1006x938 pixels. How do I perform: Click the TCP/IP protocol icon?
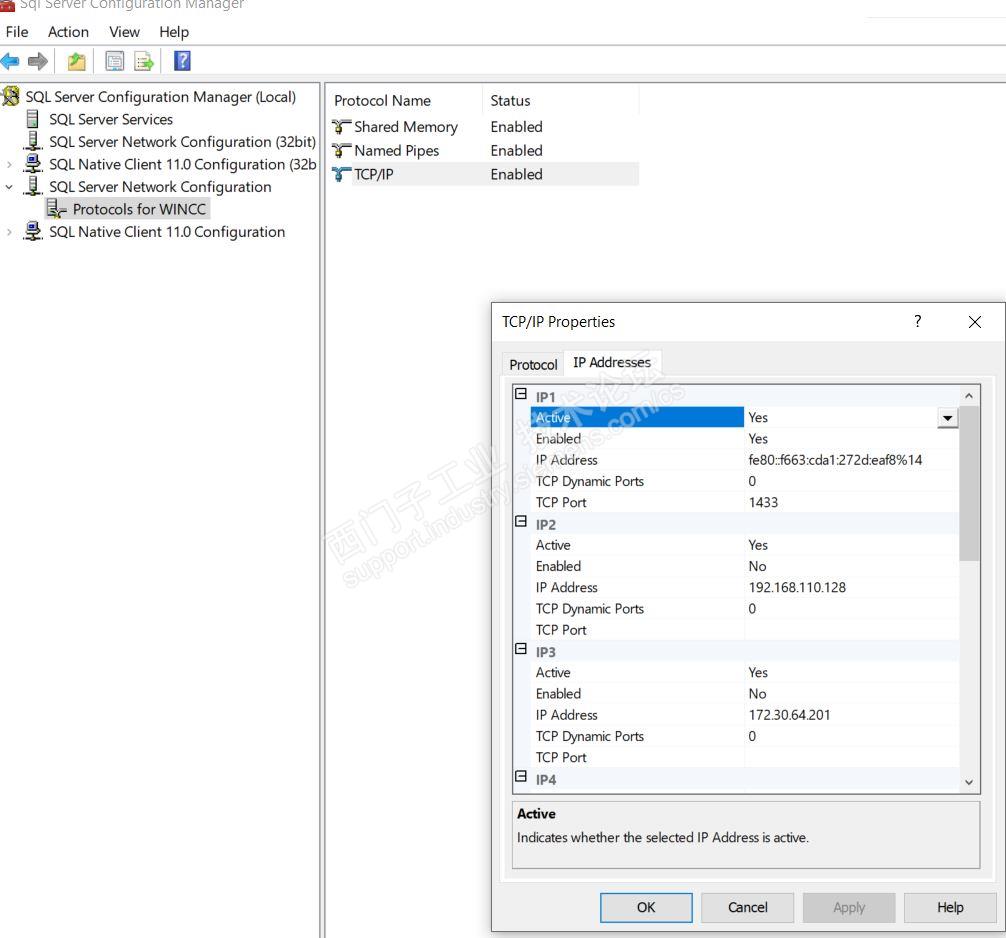click(x=341, y=175)
